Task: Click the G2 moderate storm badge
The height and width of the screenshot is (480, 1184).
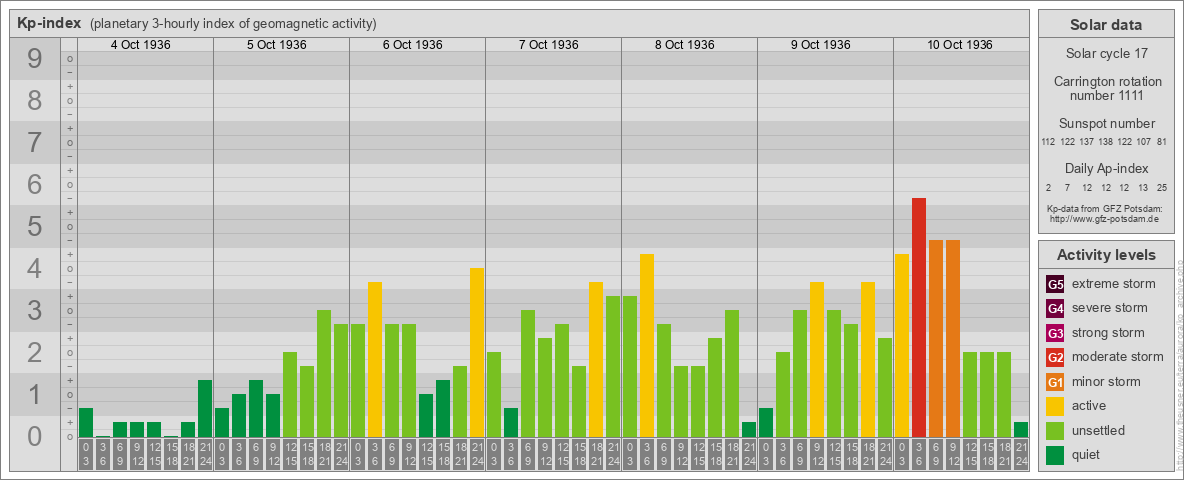Action: pyautogui.click(x=1055, y=357)
